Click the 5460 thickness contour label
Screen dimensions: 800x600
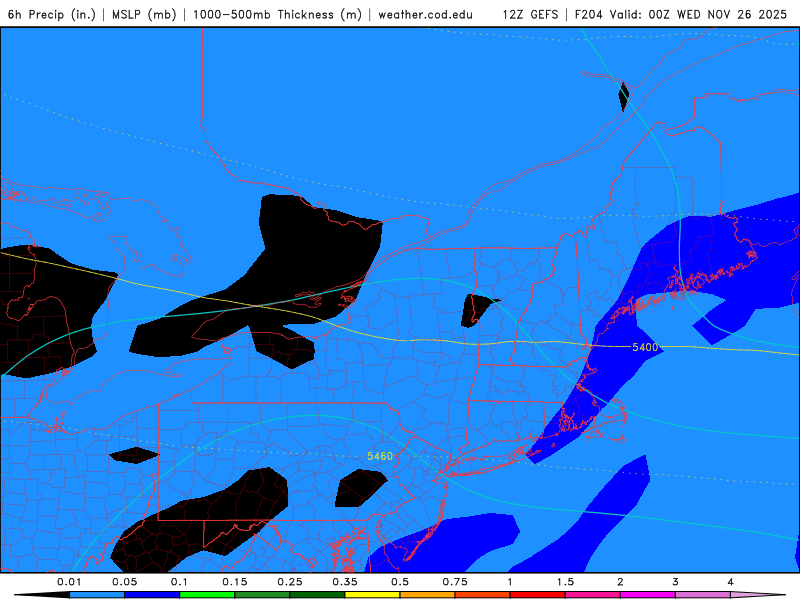tap(380, 456)
